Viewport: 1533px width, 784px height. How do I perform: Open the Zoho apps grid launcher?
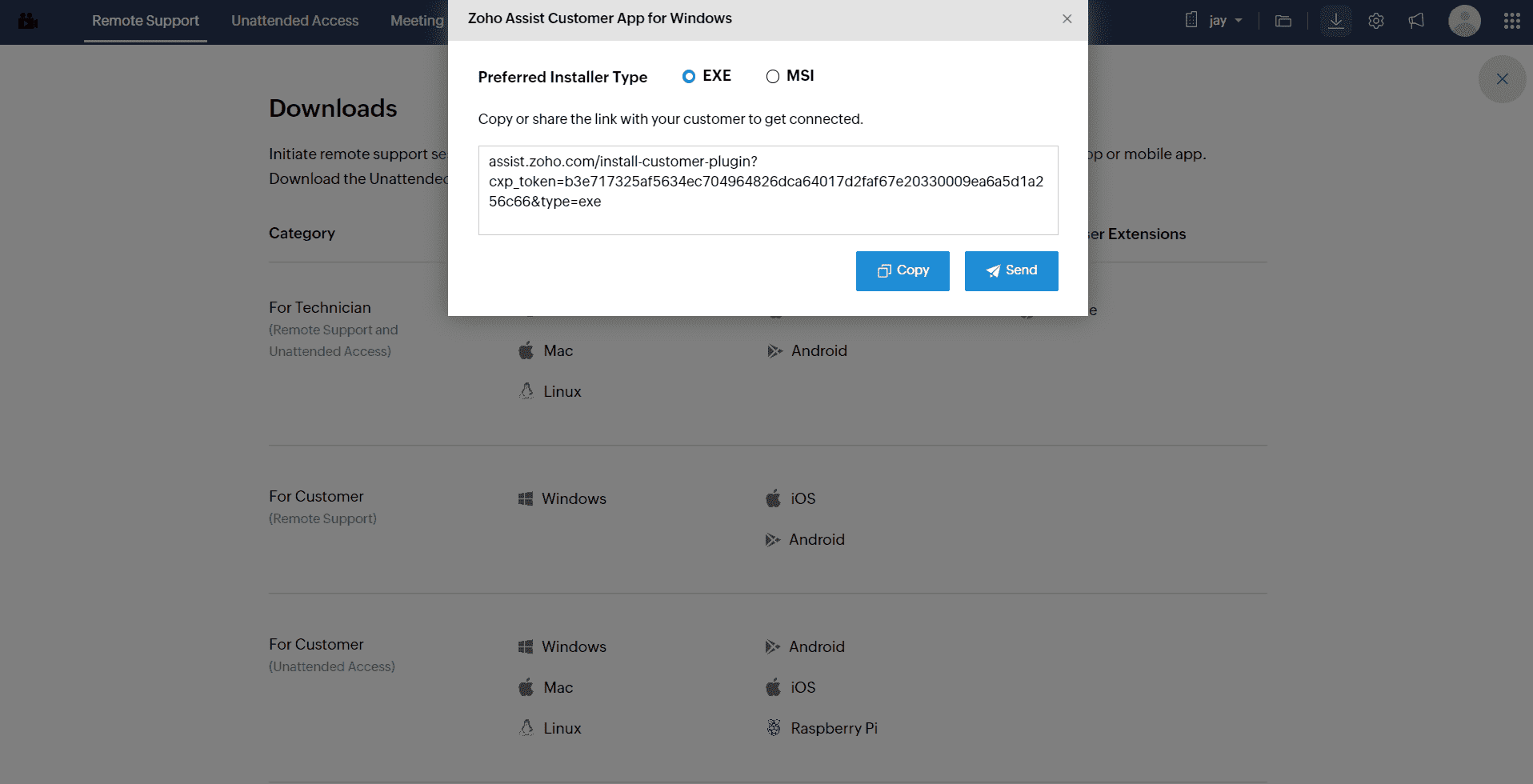[1511, 21]
